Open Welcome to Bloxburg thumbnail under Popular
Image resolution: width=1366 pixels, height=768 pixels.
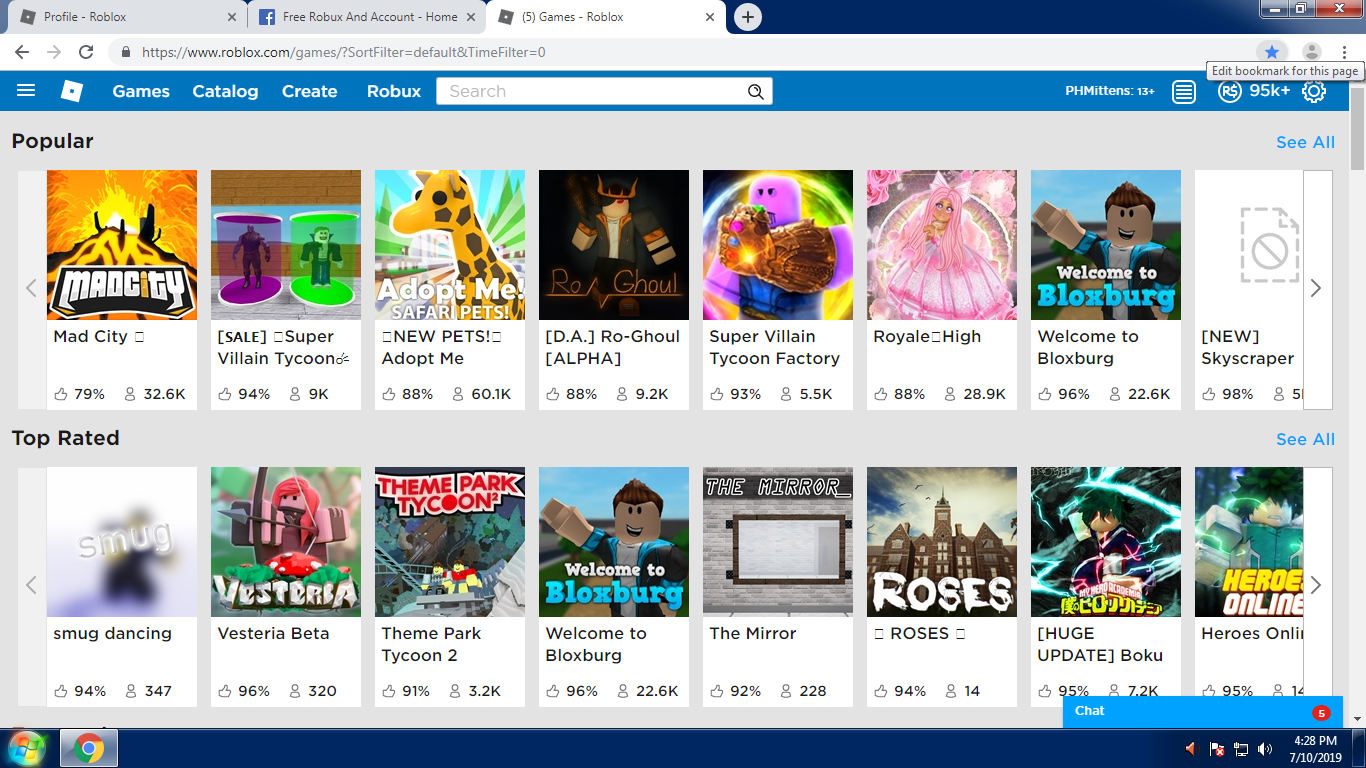click(x=1106, y=245)
